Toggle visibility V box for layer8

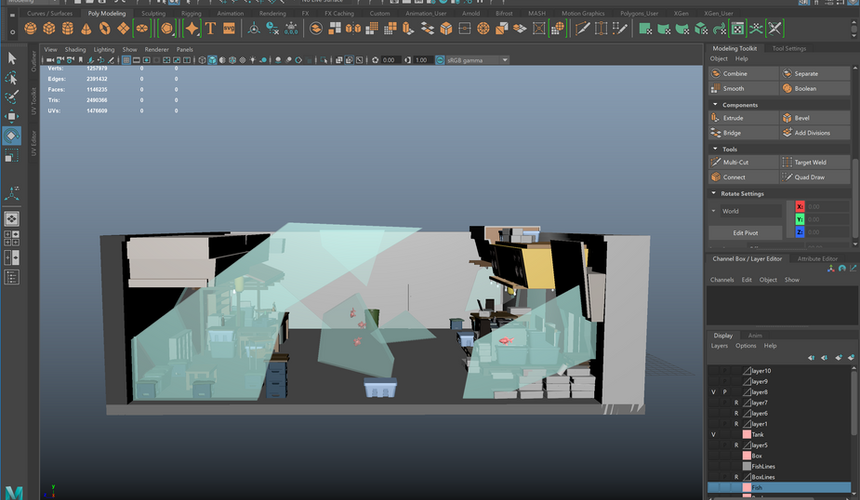(x=714, y=392)
